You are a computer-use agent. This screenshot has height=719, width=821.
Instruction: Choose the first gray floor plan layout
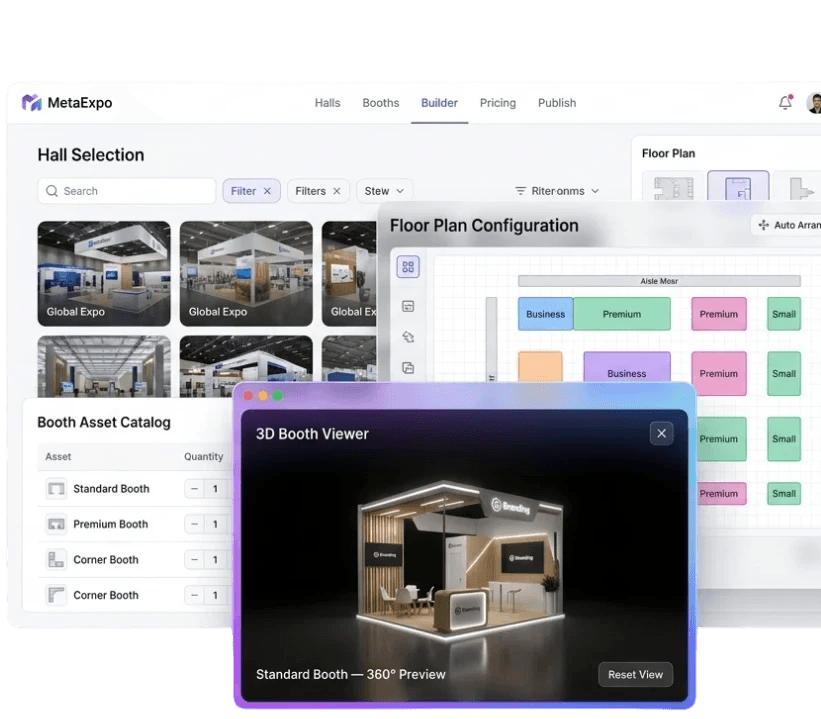click(674, 187)
